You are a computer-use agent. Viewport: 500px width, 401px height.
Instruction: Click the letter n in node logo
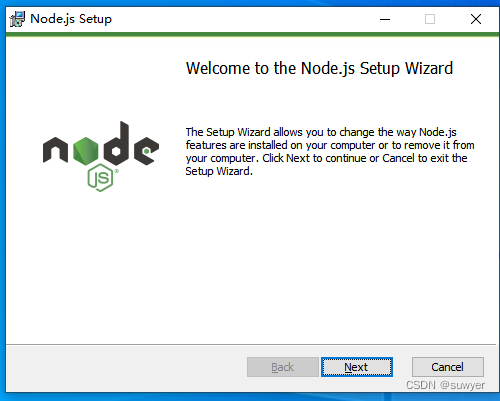pyautogui.click(x=55, y=150)
